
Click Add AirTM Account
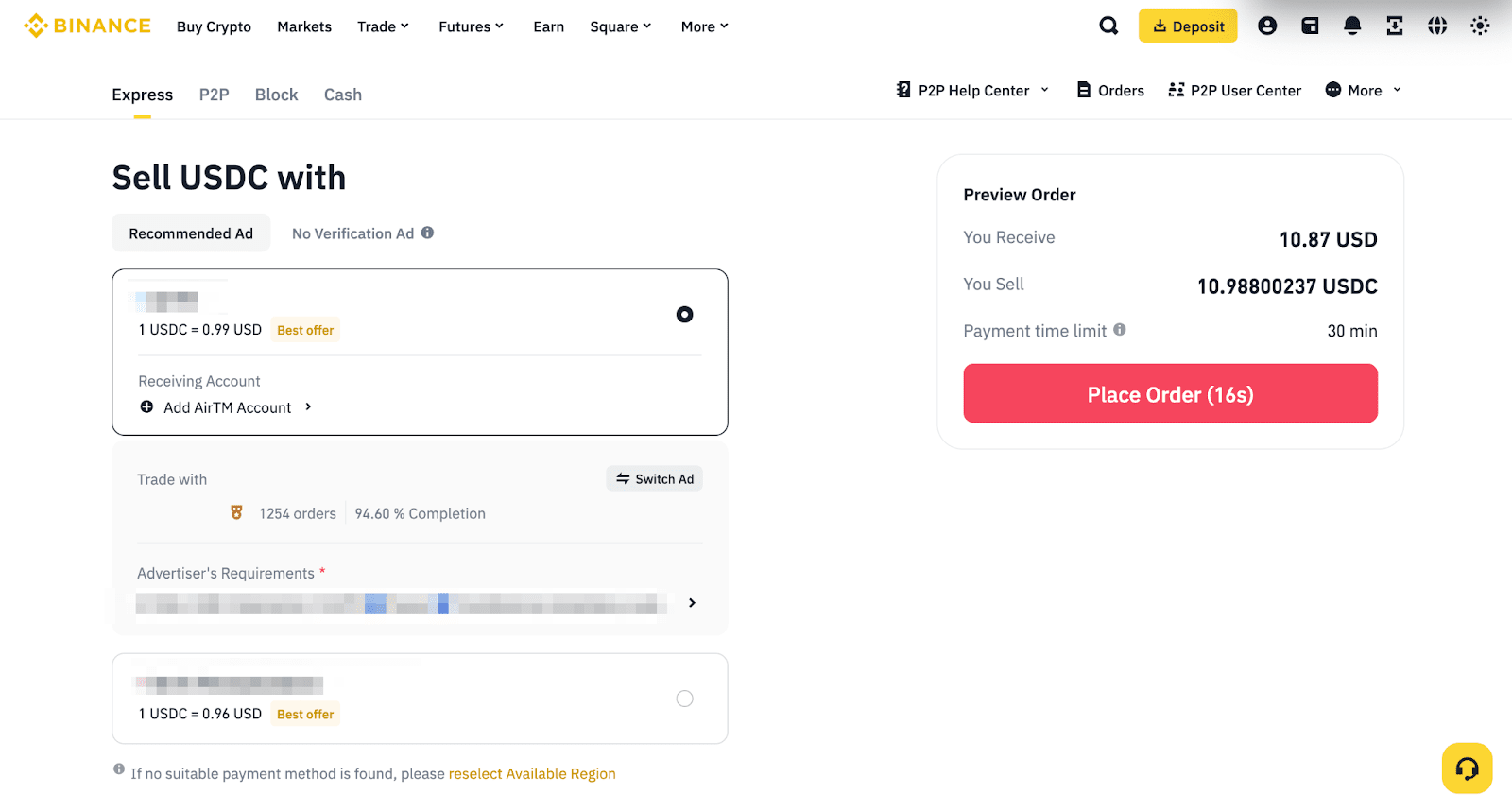click(x=227, y=407)
